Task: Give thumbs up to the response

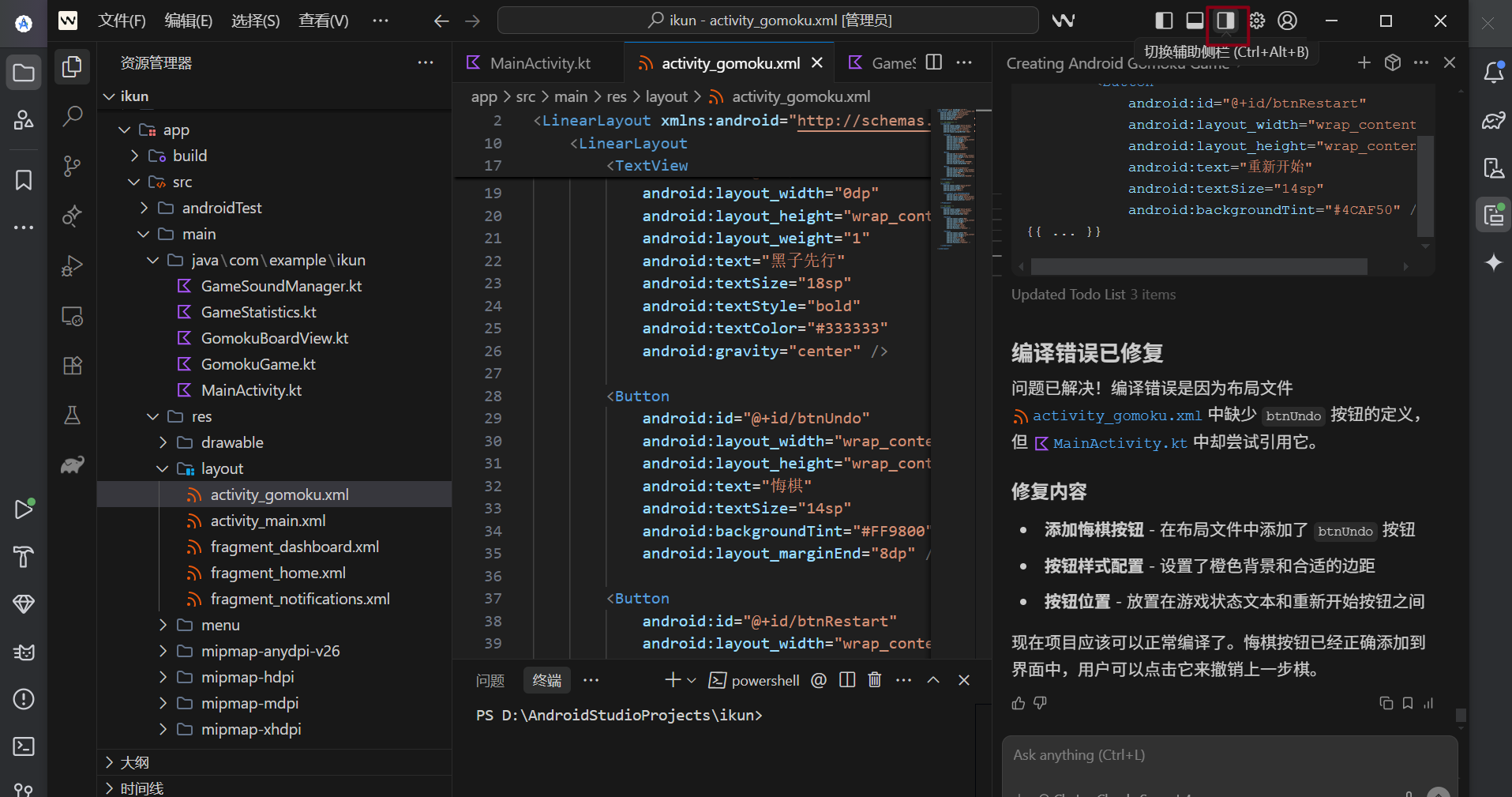Action: click(x=1019, y=703)
